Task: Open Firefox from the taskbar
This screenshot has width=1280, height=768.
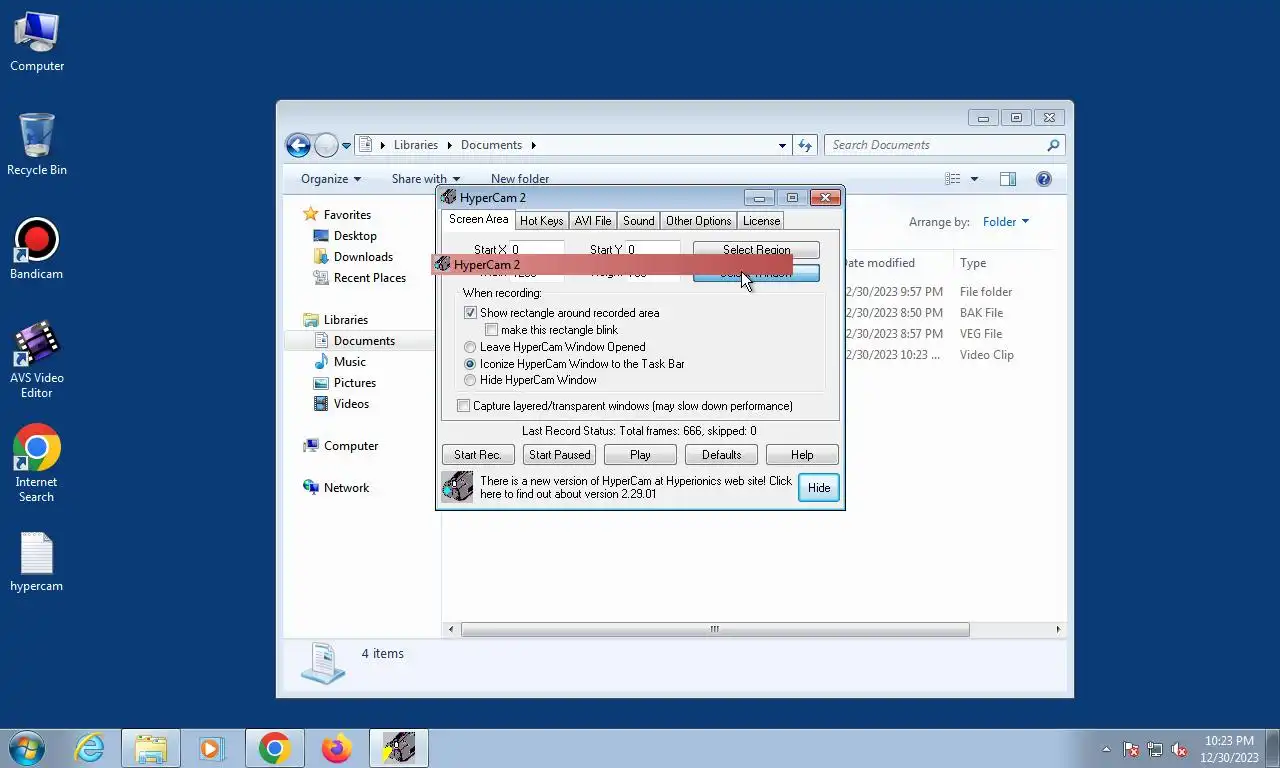Action: pyautogui.click(x=336, y=748)
